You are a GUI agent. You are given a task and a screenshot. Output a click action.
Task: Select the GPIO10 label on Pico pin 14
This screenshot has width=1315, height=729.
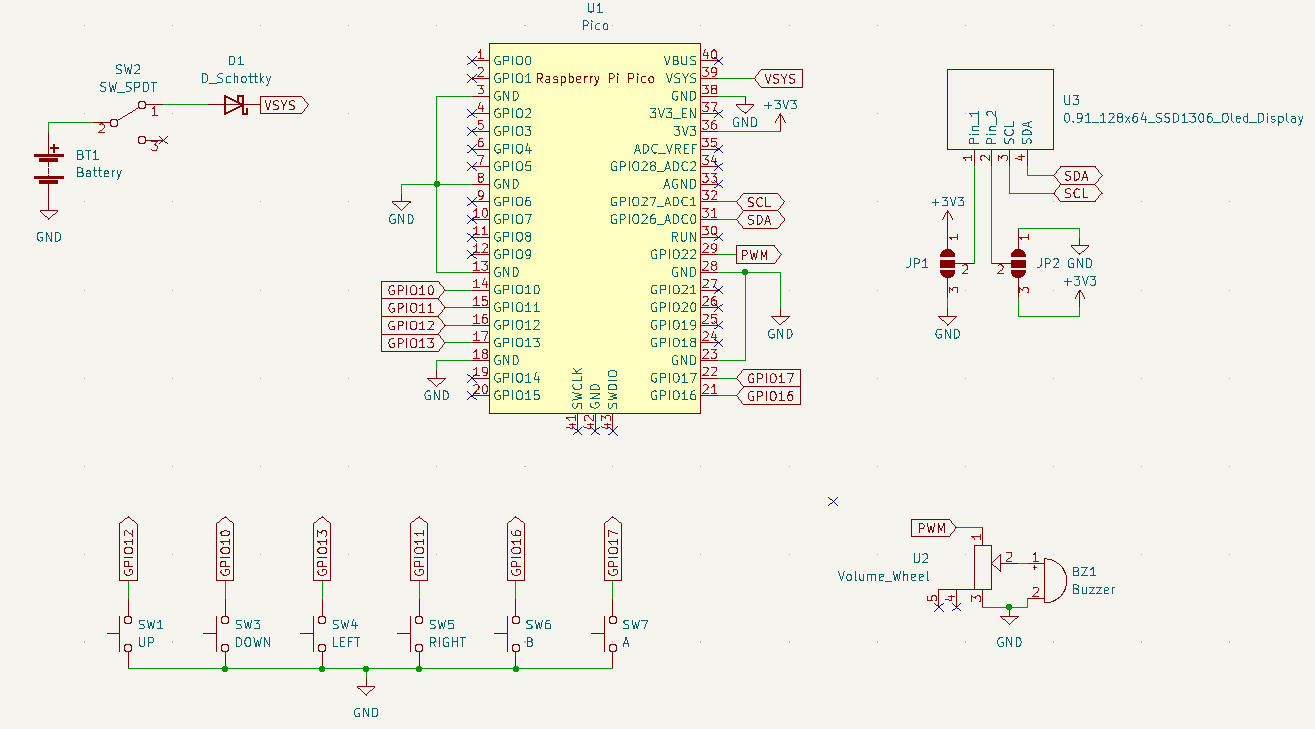[412, 290]
